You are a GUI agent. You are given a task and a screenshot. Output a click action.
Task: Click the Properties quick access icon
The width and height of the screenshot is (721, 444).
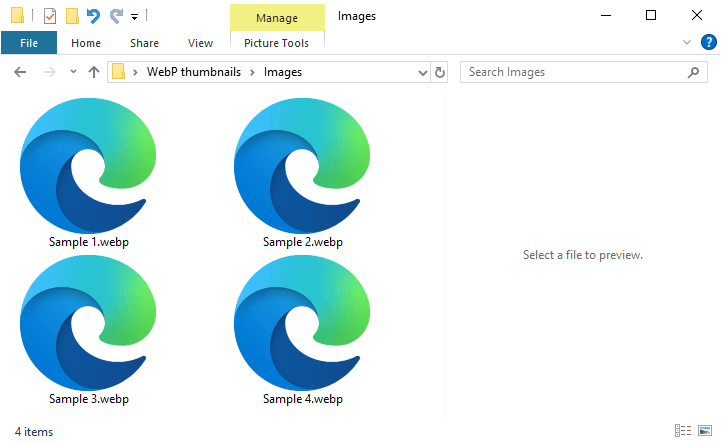coord(50,16)
